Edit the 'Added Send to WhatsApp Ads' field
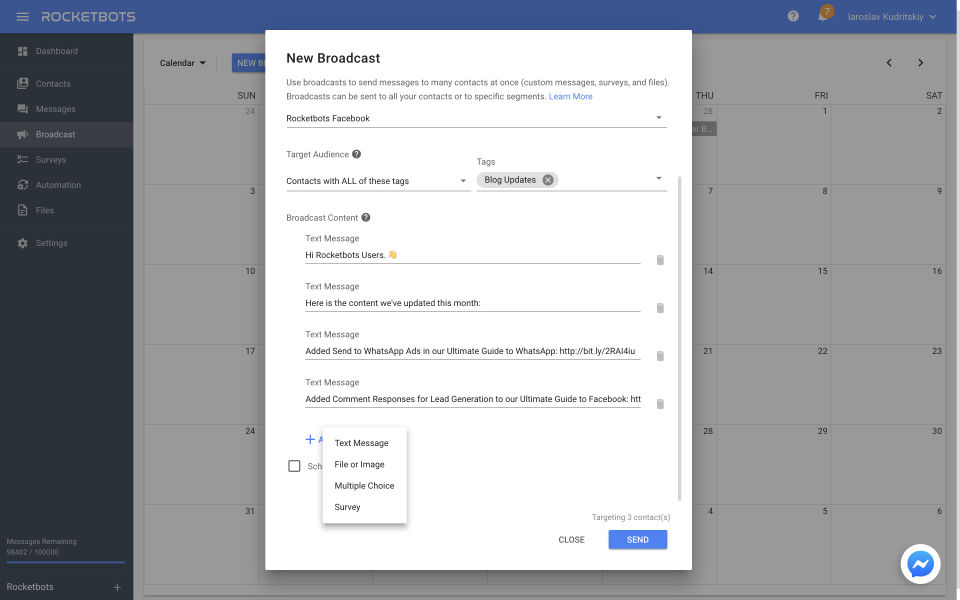This screenshot has height=600, width=960. coord(473,351)
